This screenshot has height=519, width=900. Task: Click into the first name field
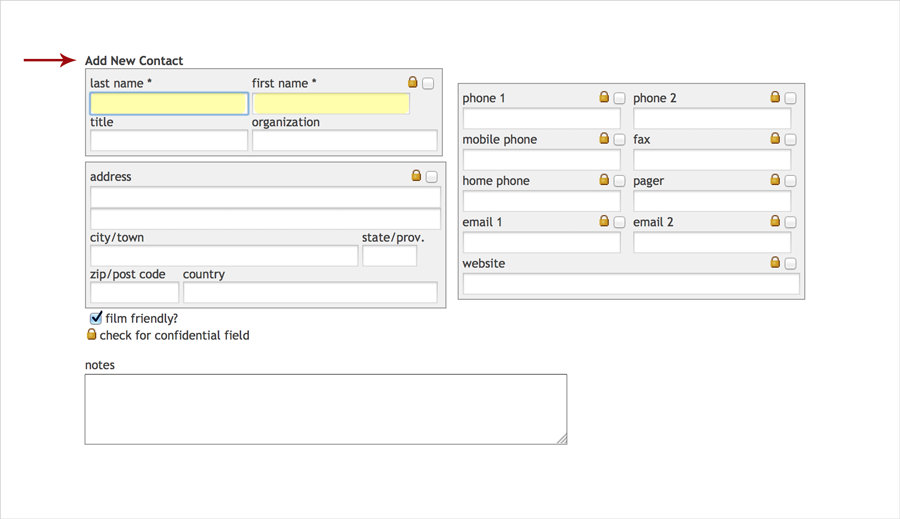tap(331, 103)
